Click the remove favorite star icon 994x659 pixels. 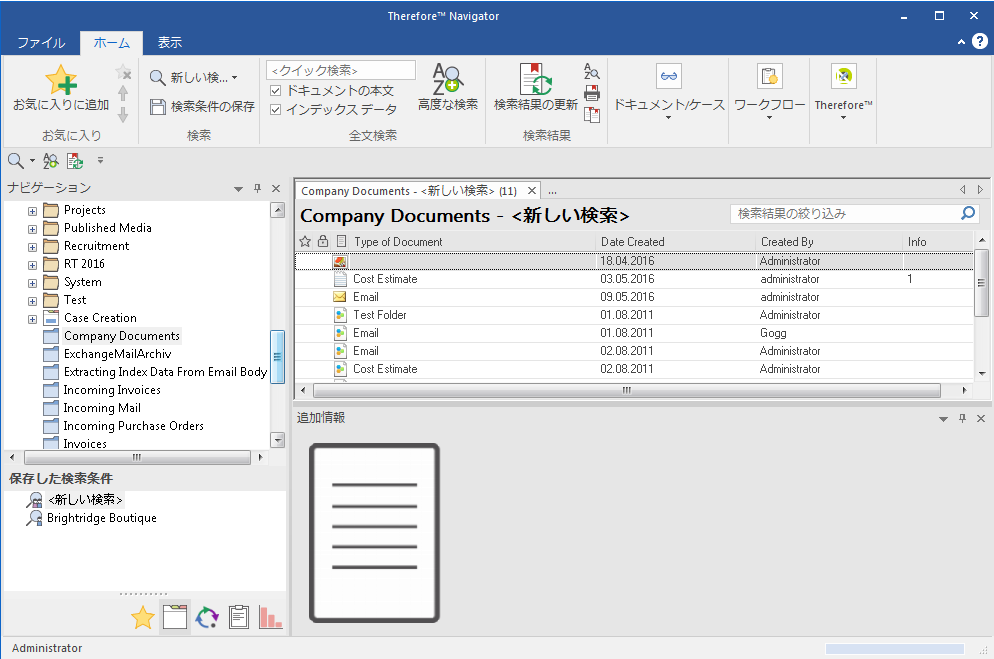[x=124, y=72]
